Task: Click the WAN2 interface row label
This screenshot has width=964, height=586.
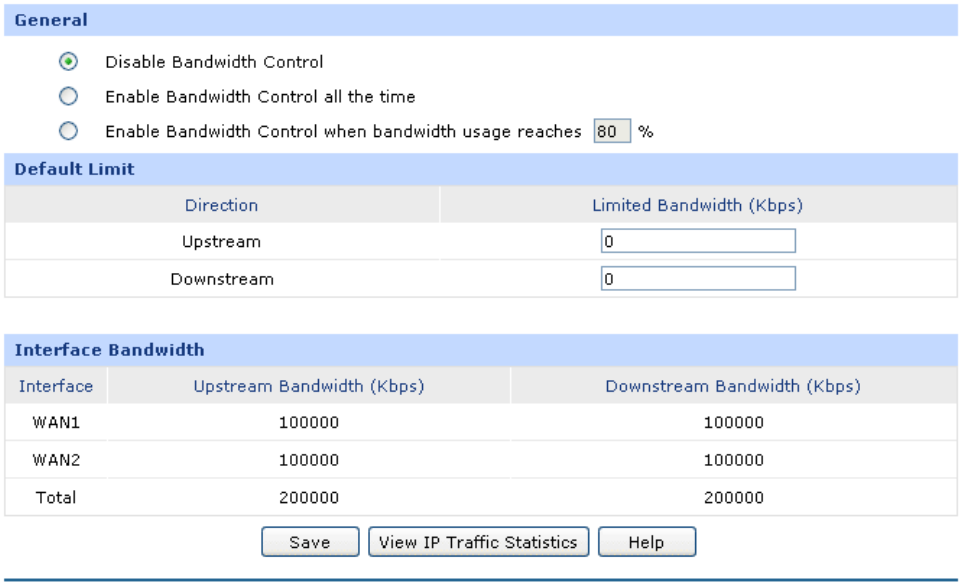Action: pyautogui.click(x=56, y=460)
